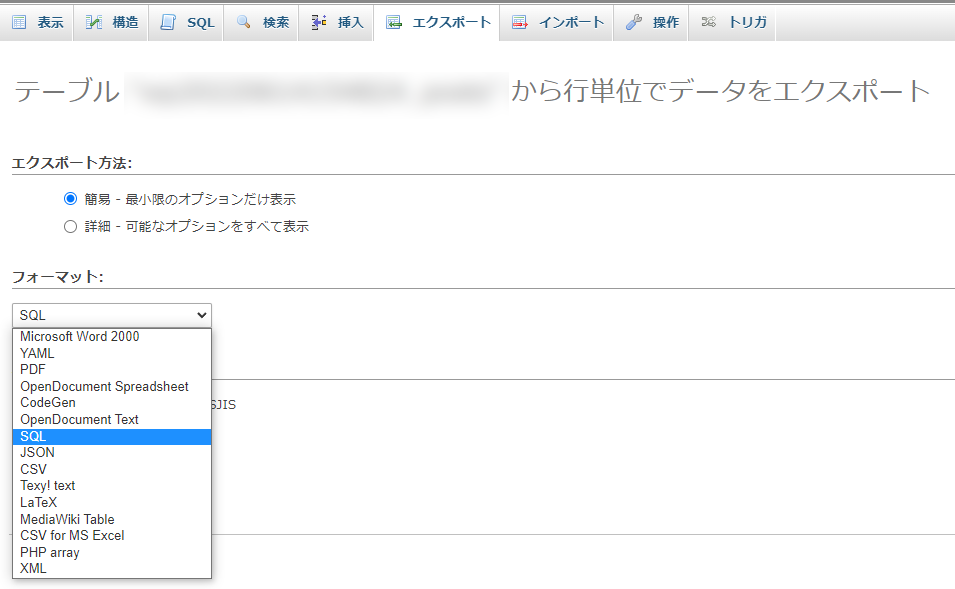Choose JSON from the format list
This screenshot has width=955, height=589.
37,453
